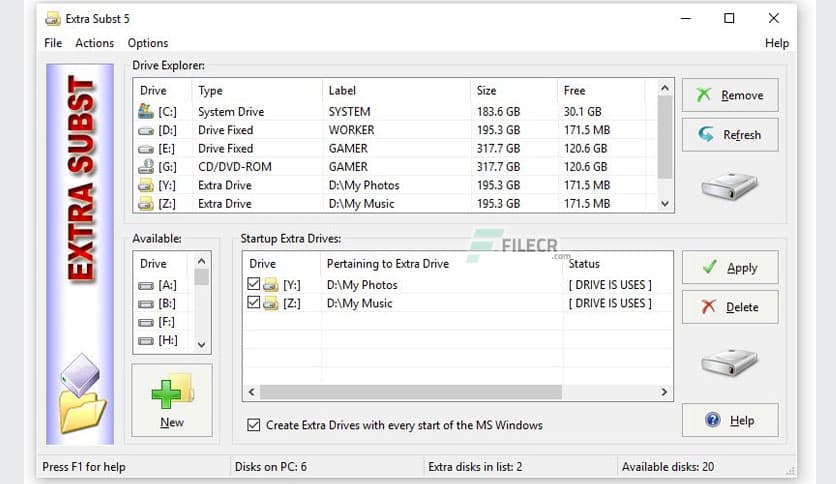Click the Available list scroll up arrow
The width and height of the screenshot is (836, 484).
[202, 261]
